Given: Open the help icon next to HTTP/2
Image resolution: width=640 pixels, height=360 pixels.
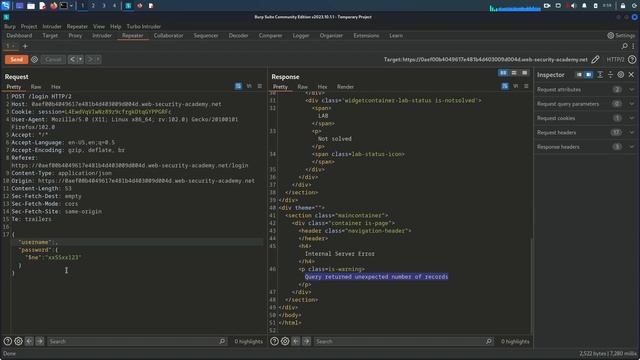Looking at the screenshot, I should [x=632, y=60].
